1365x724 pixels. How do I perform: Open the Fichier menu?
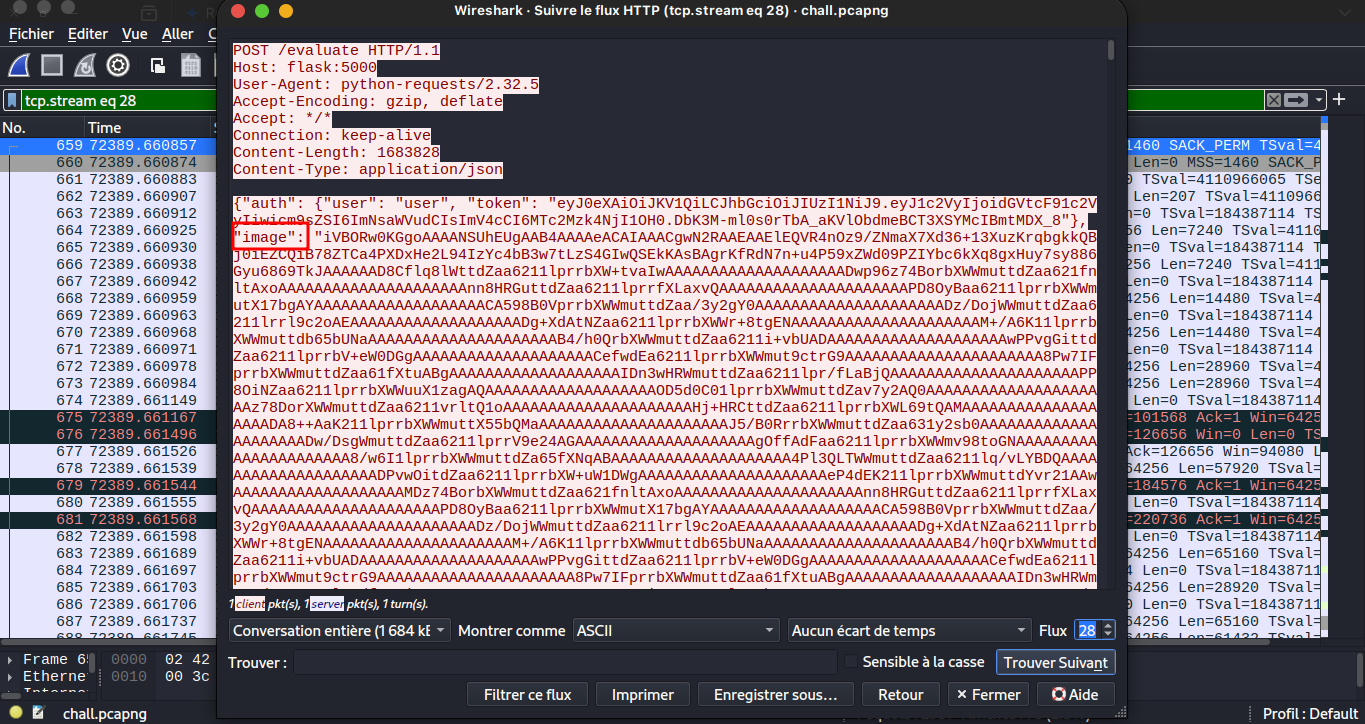[x=31, y=34]
